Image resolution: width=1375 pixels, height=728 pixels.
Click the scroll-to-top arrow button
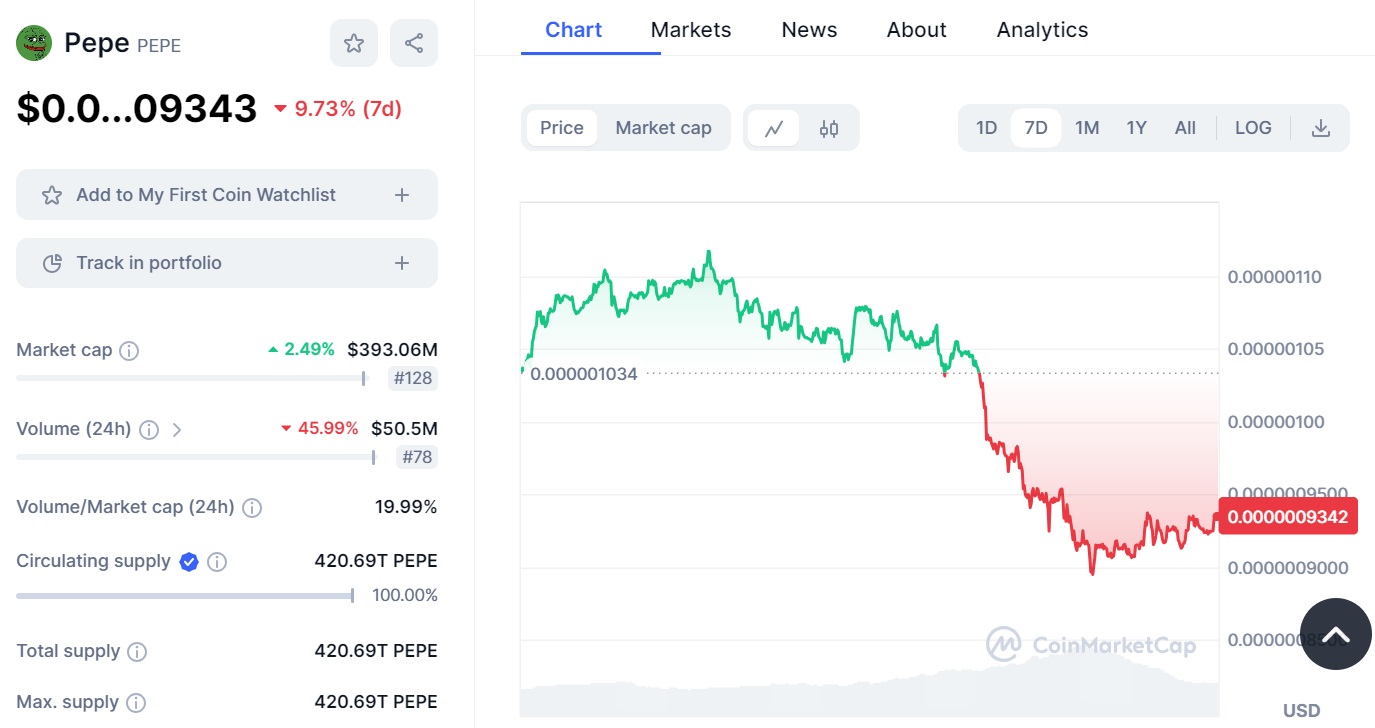pos(1335,634)
